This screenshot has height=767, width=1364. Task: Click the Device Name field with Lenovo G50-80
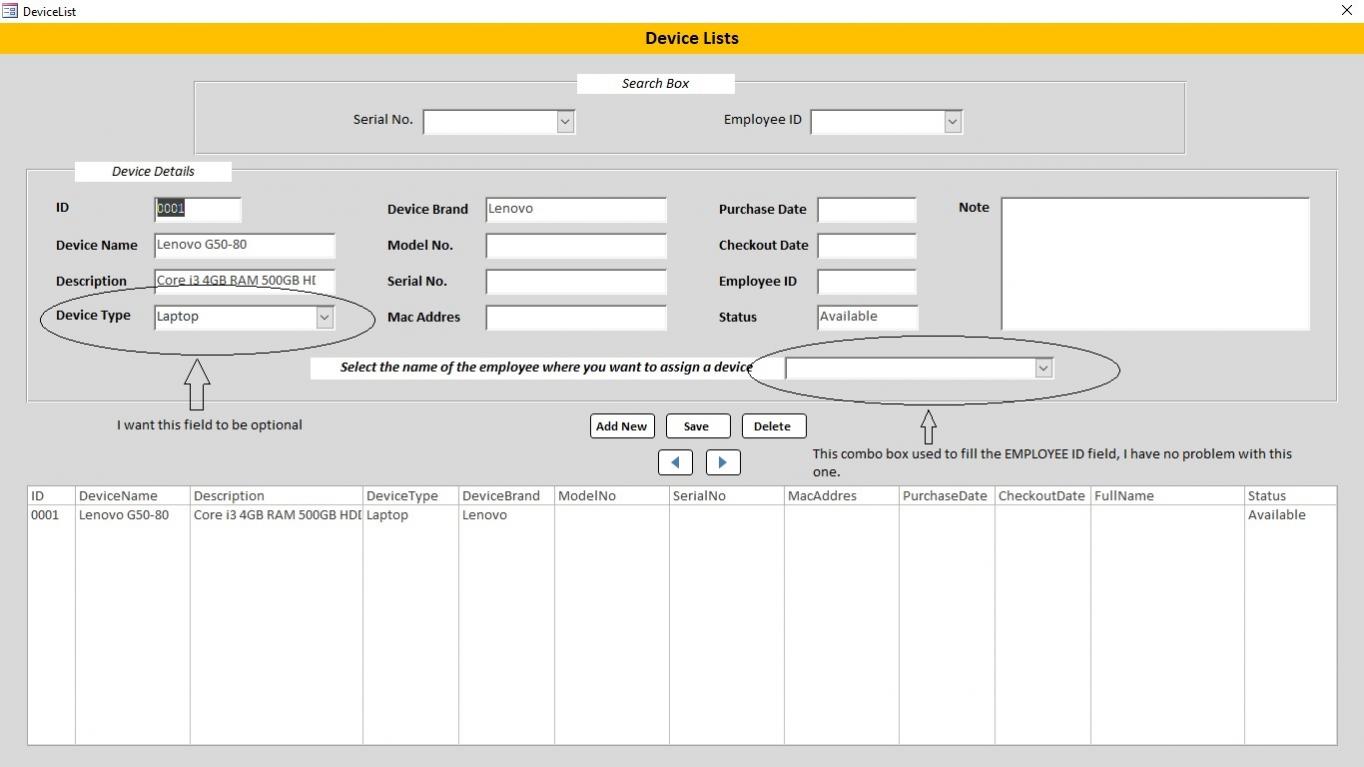click(x=245, y=245)
